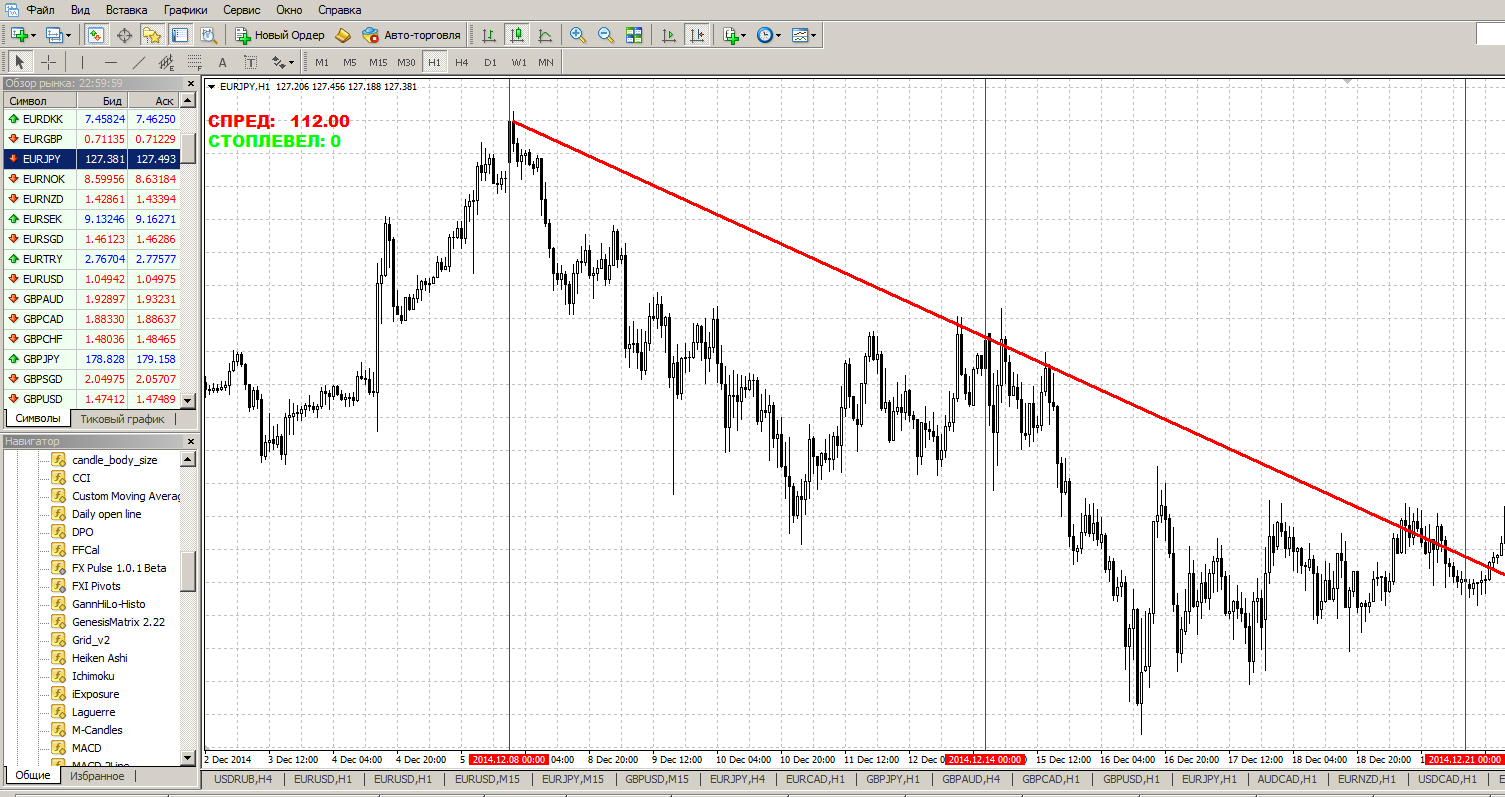Image resolution: width=1505 pixels, height=797 pixels.
Task: Select the Fibonacci Retracement tool
Action: click(x=194, y=62)
